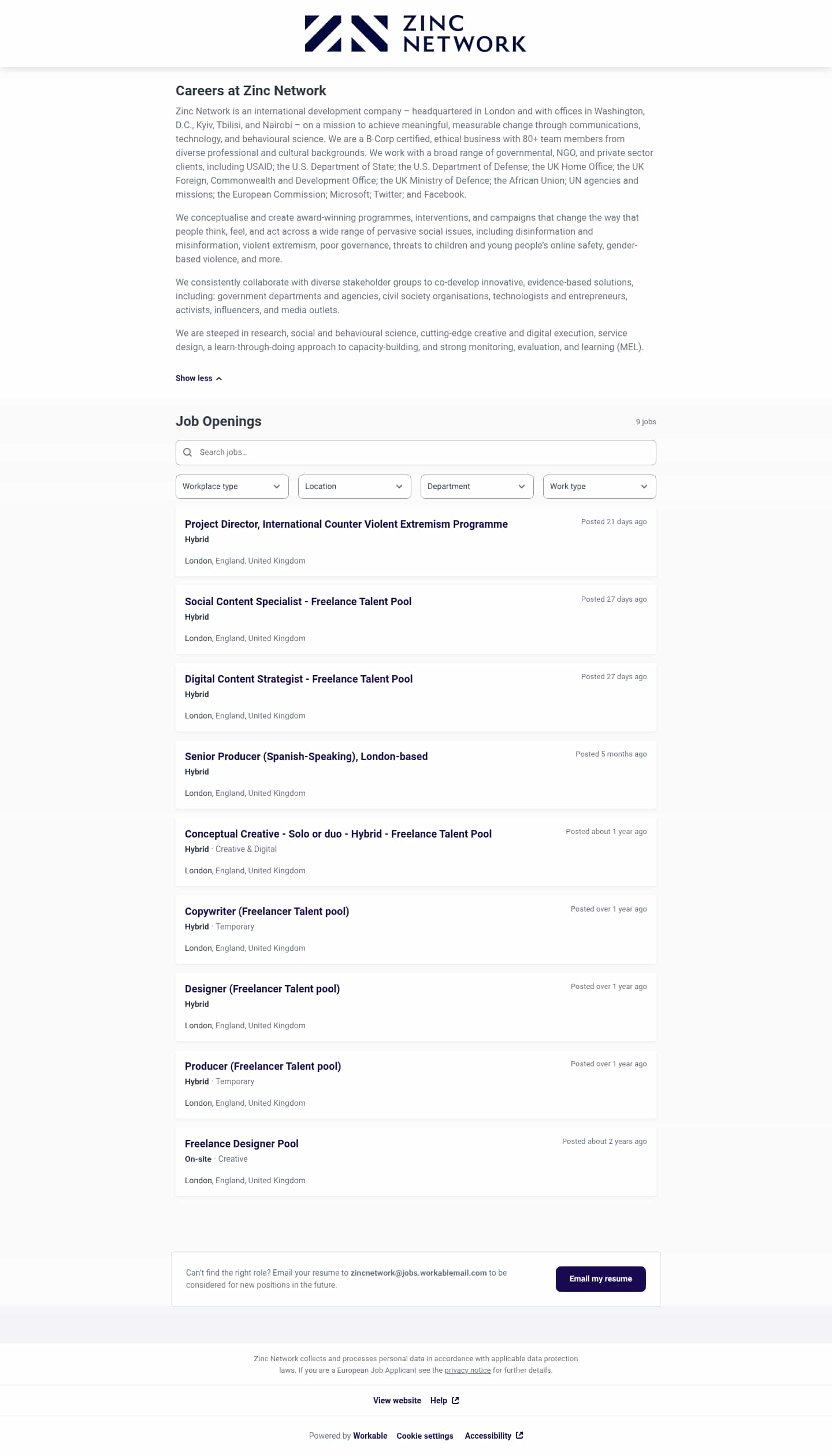This screenshot has height=1456, width=832.
Task: Expand the Department filter dropdown
Action: (477, 487)
